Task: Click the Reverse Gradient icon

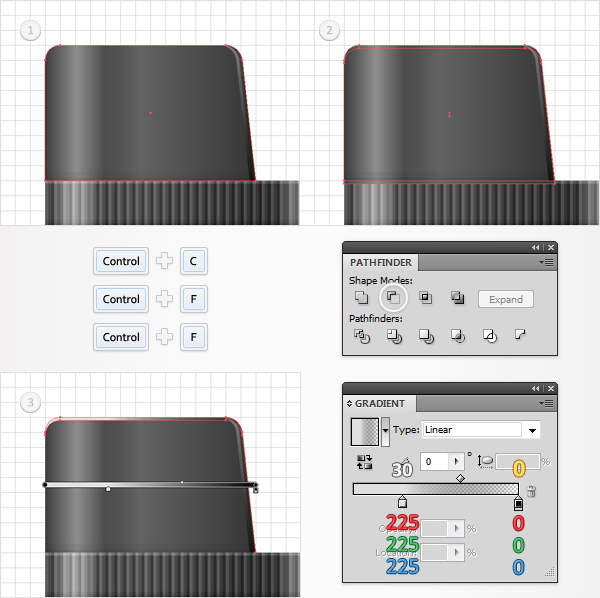Action: point(364,462)
